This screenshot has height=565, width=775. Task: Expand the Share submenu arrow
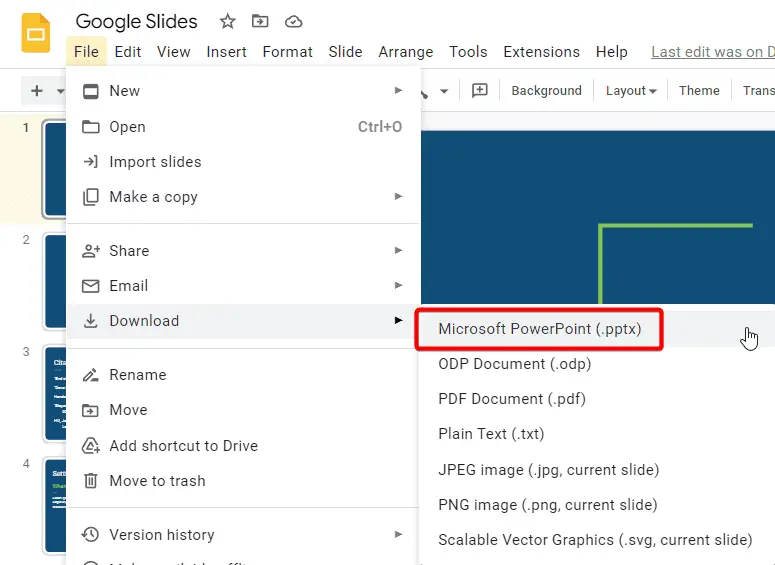click(398, 250)
